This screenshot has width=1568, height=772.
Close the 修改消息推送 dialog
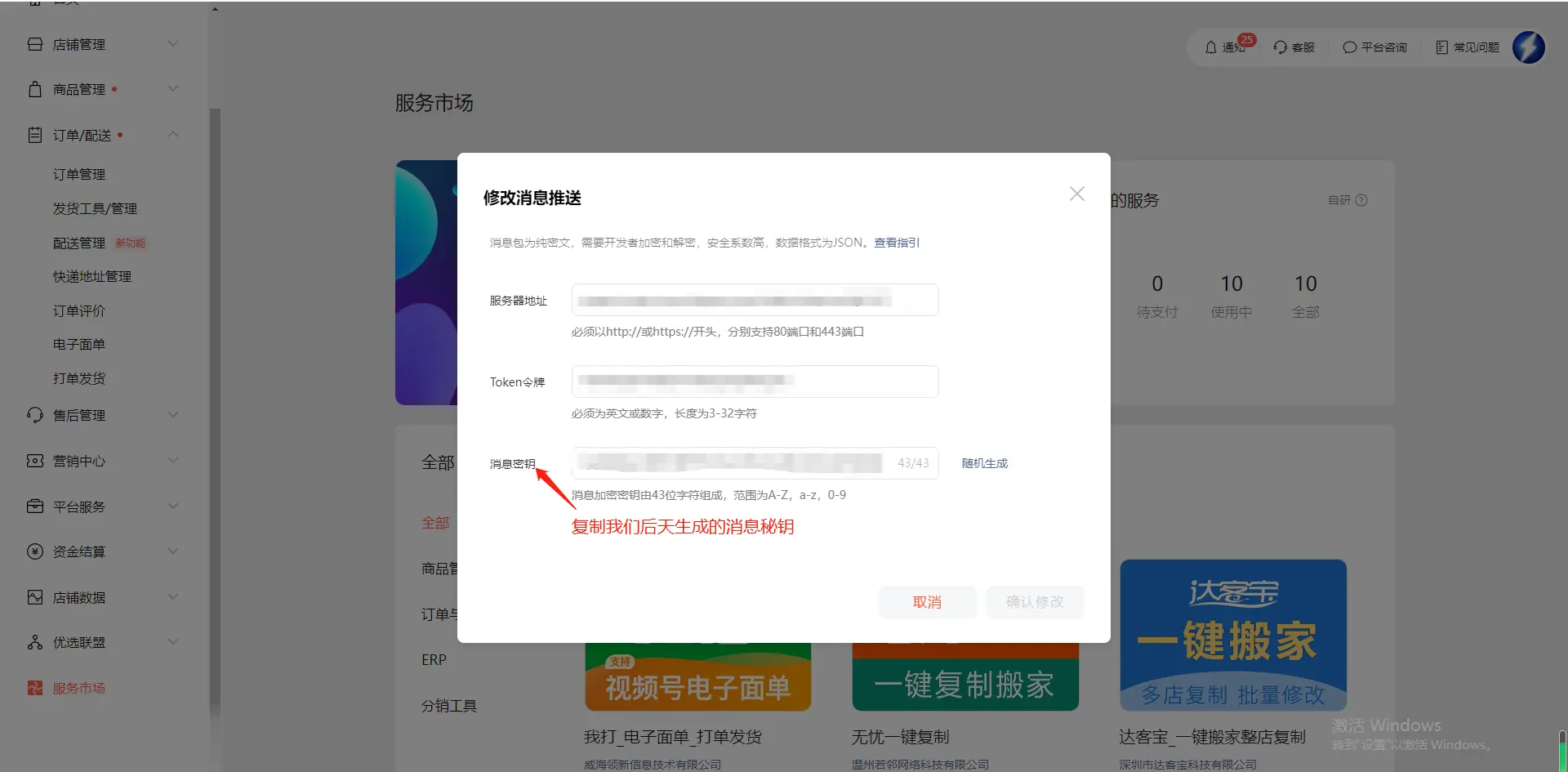(x=1076, y=194)
